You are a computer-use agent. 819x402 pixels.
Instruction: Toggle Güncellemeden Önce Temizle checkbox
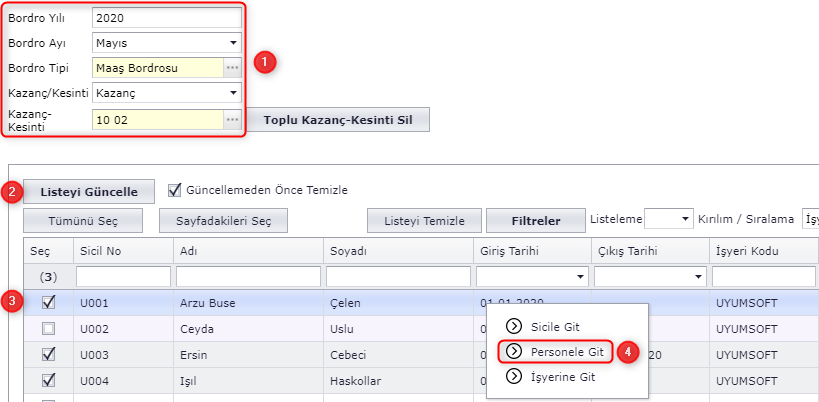click(175, 190)
